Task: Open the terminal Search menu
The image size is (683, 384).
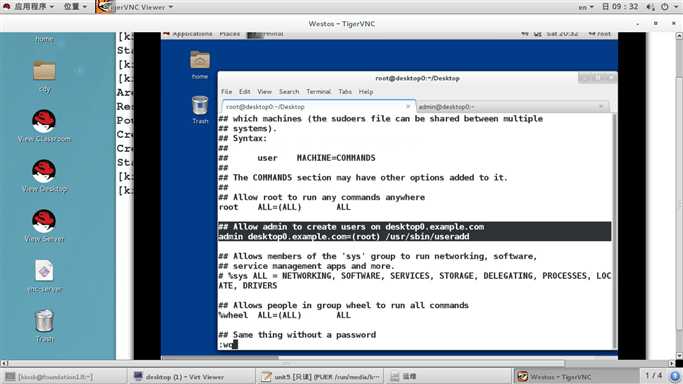Action: pos(289,91)
